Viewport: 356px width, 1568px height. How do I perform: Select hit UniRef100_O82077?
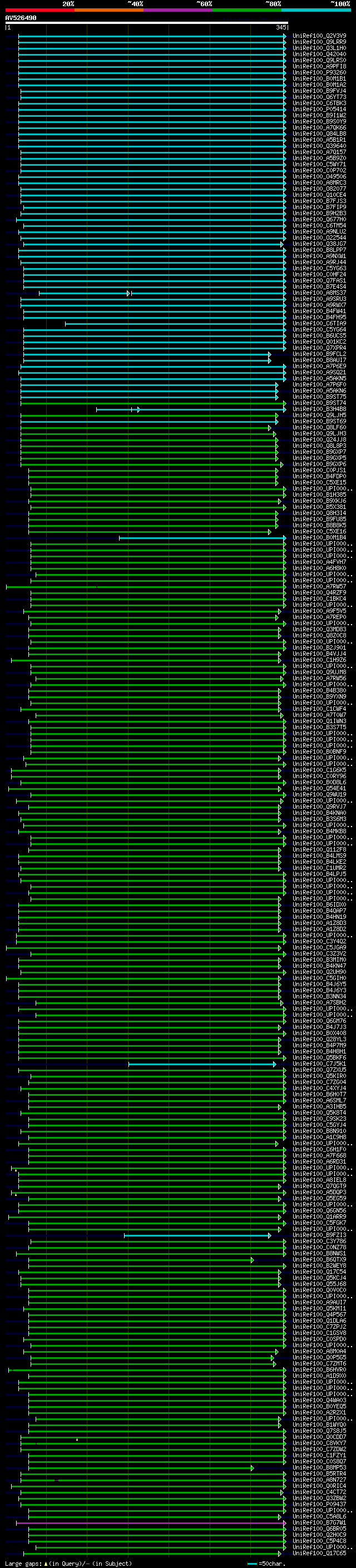click(x=319, y=189)
